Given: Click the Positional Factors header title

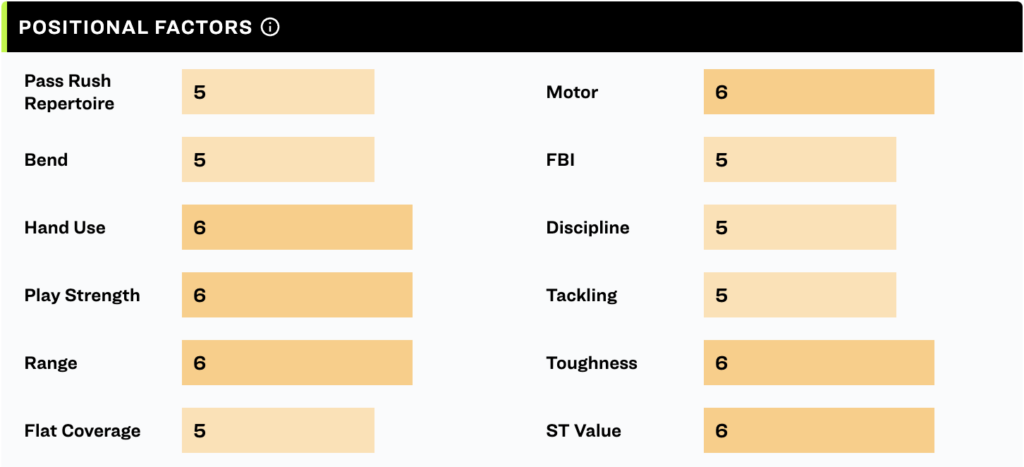Looking at the screenshot, I should pos(135,27).
